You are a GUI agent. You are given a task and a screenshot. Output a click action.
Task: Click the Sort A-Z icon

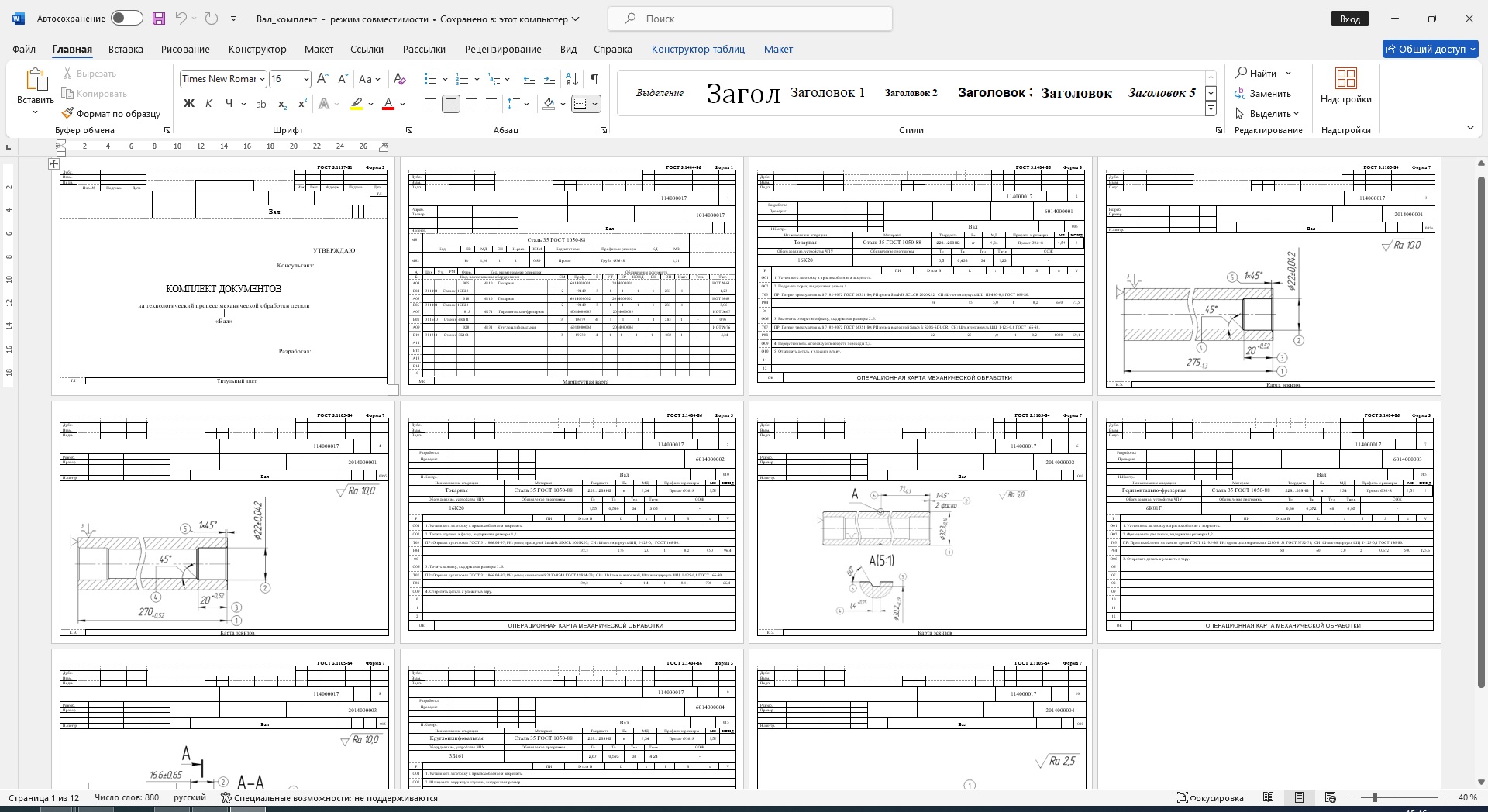click(572, 79)
